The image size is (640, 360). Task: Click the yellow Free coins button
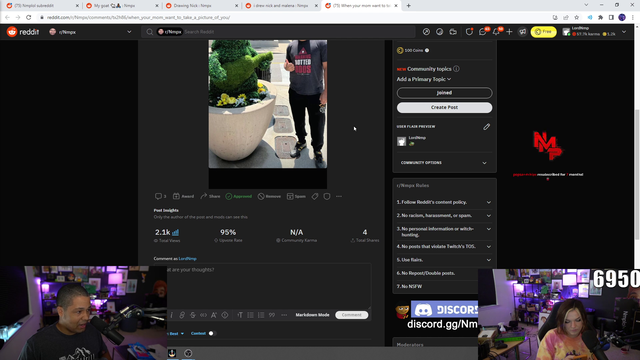(x=543, y=32)
